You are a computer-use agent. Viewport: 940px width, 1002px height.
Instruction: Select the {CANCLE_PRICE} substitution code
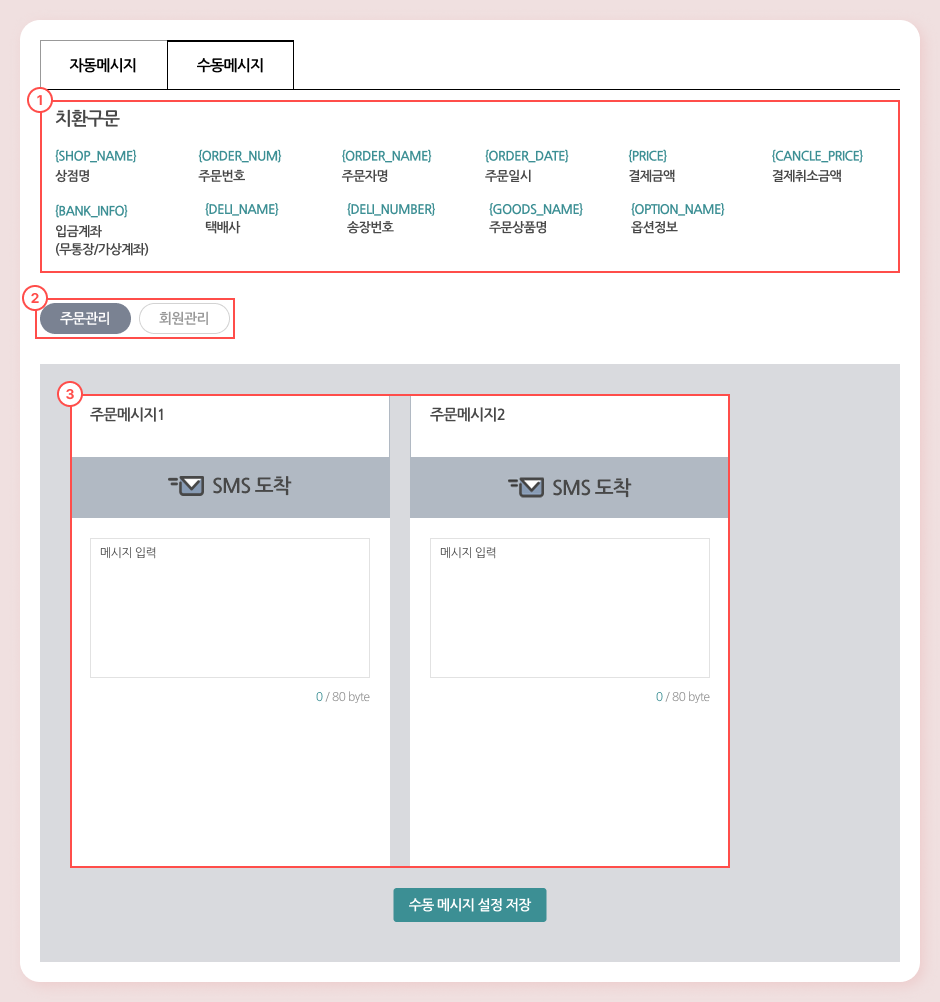[817, 156]
